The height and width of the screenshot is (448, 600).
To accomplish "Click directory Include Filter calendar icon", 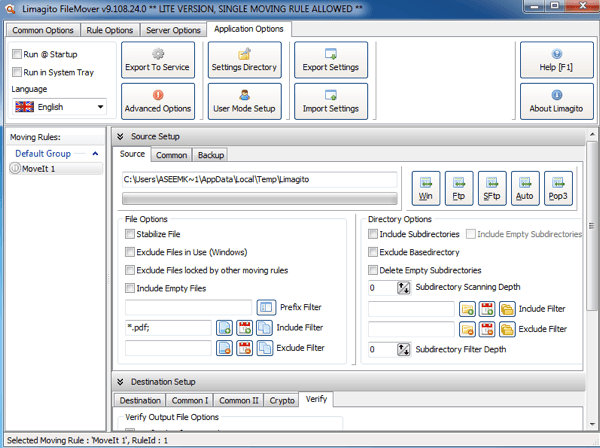I will (487, 309).
